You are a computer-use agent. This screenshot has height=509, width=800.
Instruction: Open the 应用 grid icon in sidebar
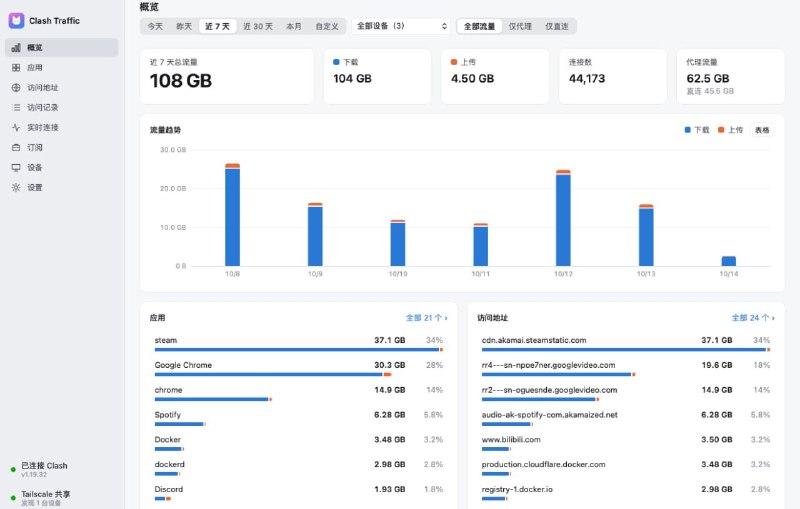(x=16, y=67)
